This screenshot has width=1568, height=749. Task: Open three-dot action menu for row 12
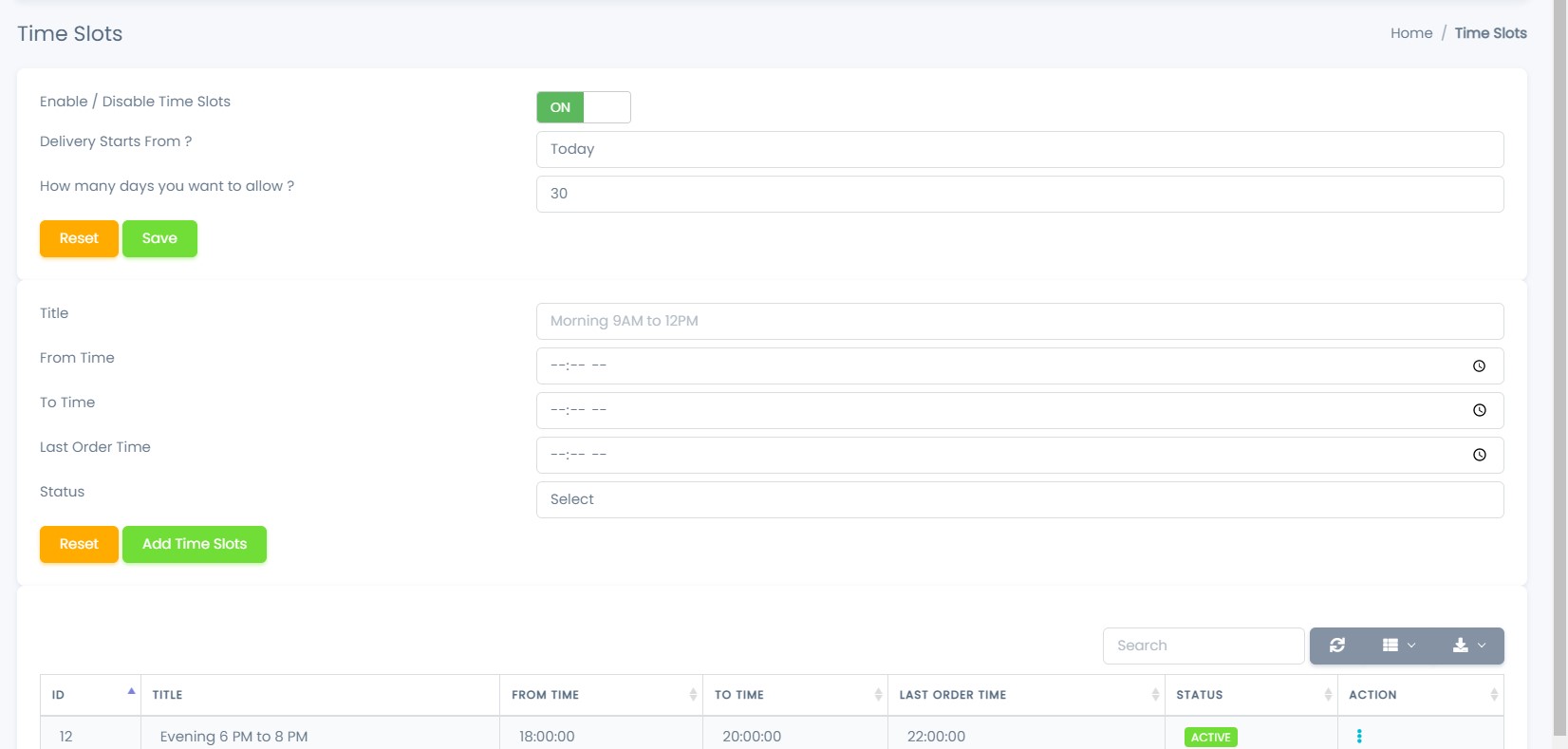pos(1359,737)
